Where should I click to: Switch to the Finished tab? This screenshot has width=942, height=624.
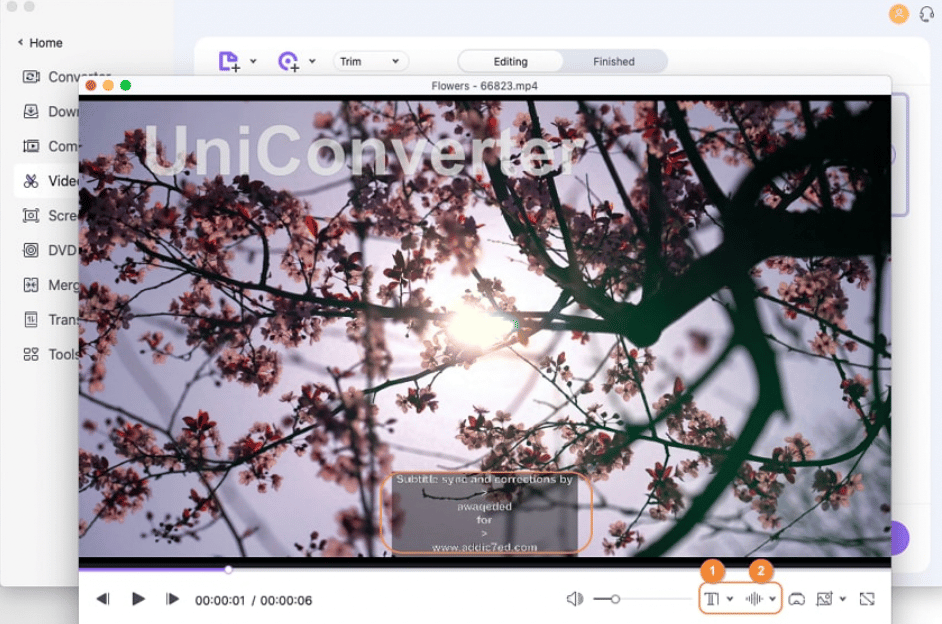(x=614, y=61)
